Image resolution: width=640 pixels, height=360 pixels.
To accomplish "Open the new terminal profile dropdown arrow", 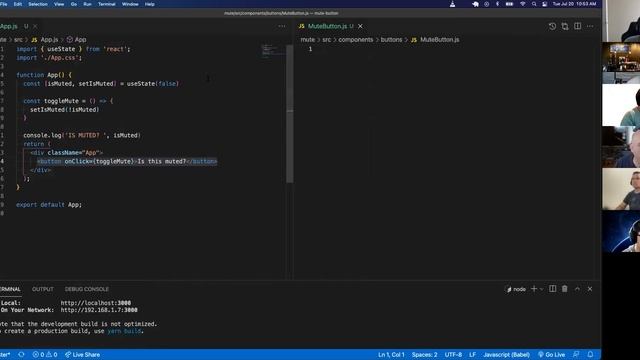I will (x=542, y=289).
